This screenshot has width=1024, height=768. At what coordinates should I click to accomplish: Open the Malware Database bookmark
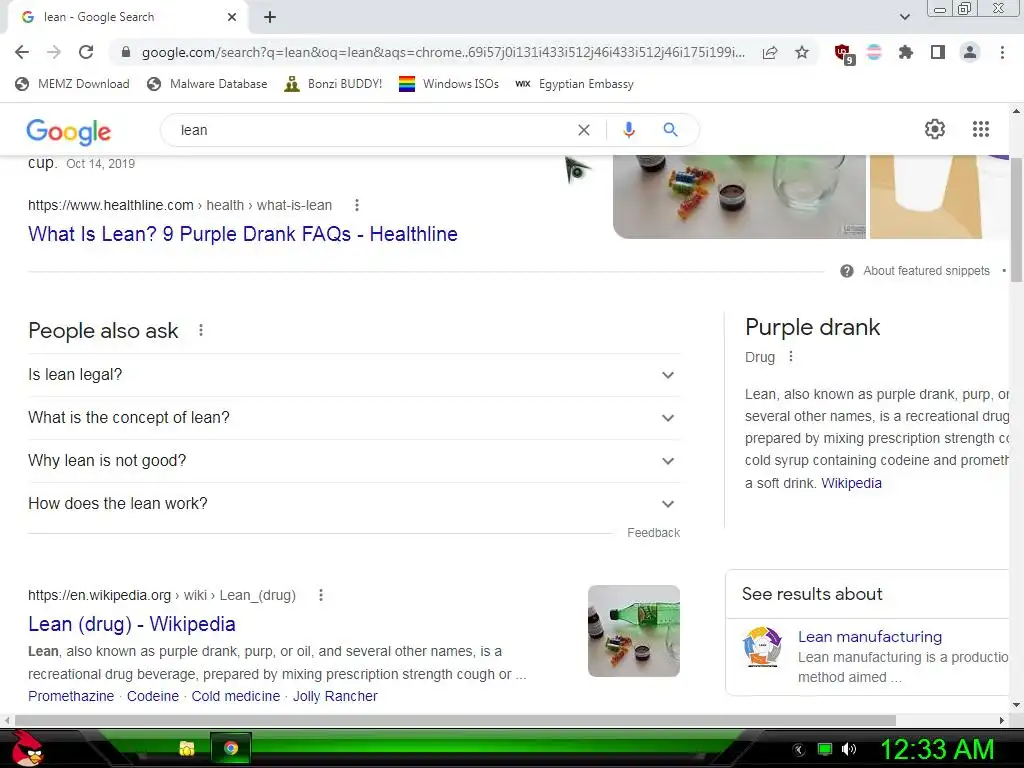click(208, 84)
